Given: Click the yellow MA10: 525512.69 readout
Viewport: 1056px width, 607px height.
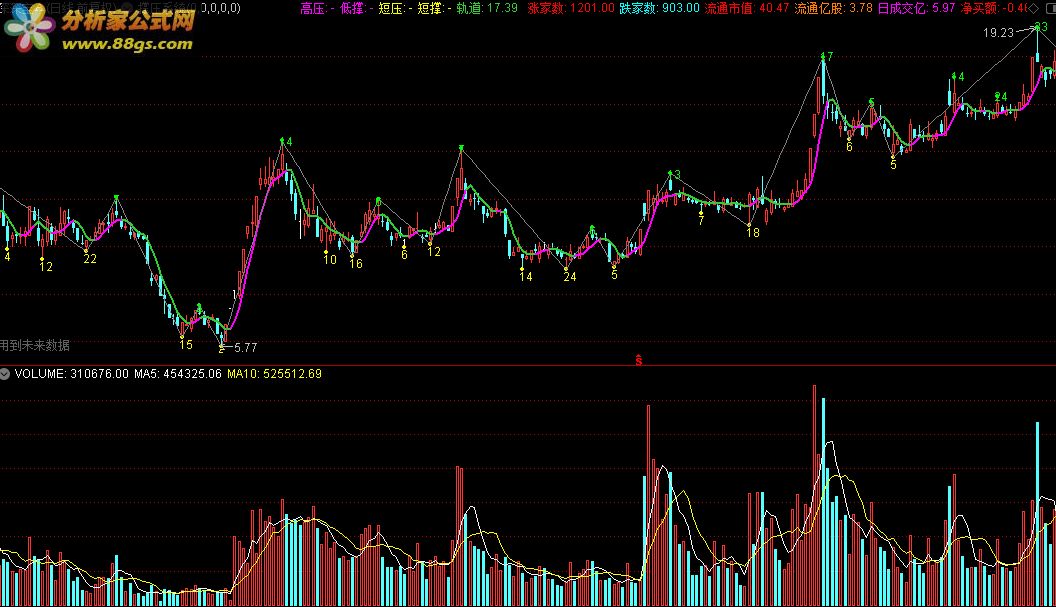Looking at the screenshot, I should 274,374.
